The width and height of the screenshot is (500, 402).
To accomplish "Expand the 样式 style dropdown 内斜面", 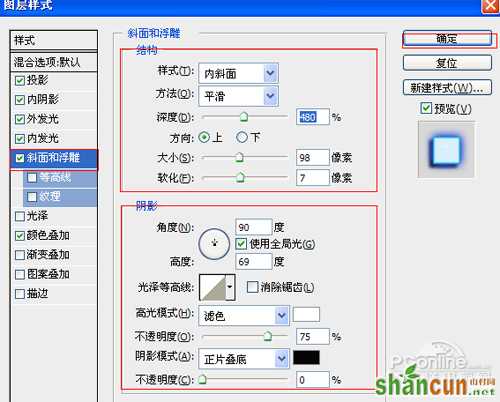I will pos(238,73).
